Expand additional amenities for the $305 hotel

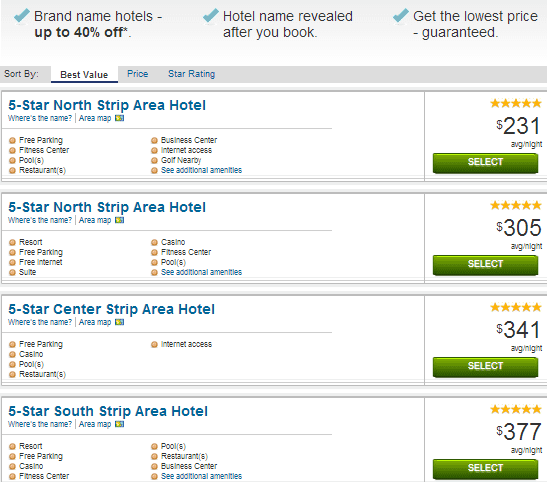(201, 272)
